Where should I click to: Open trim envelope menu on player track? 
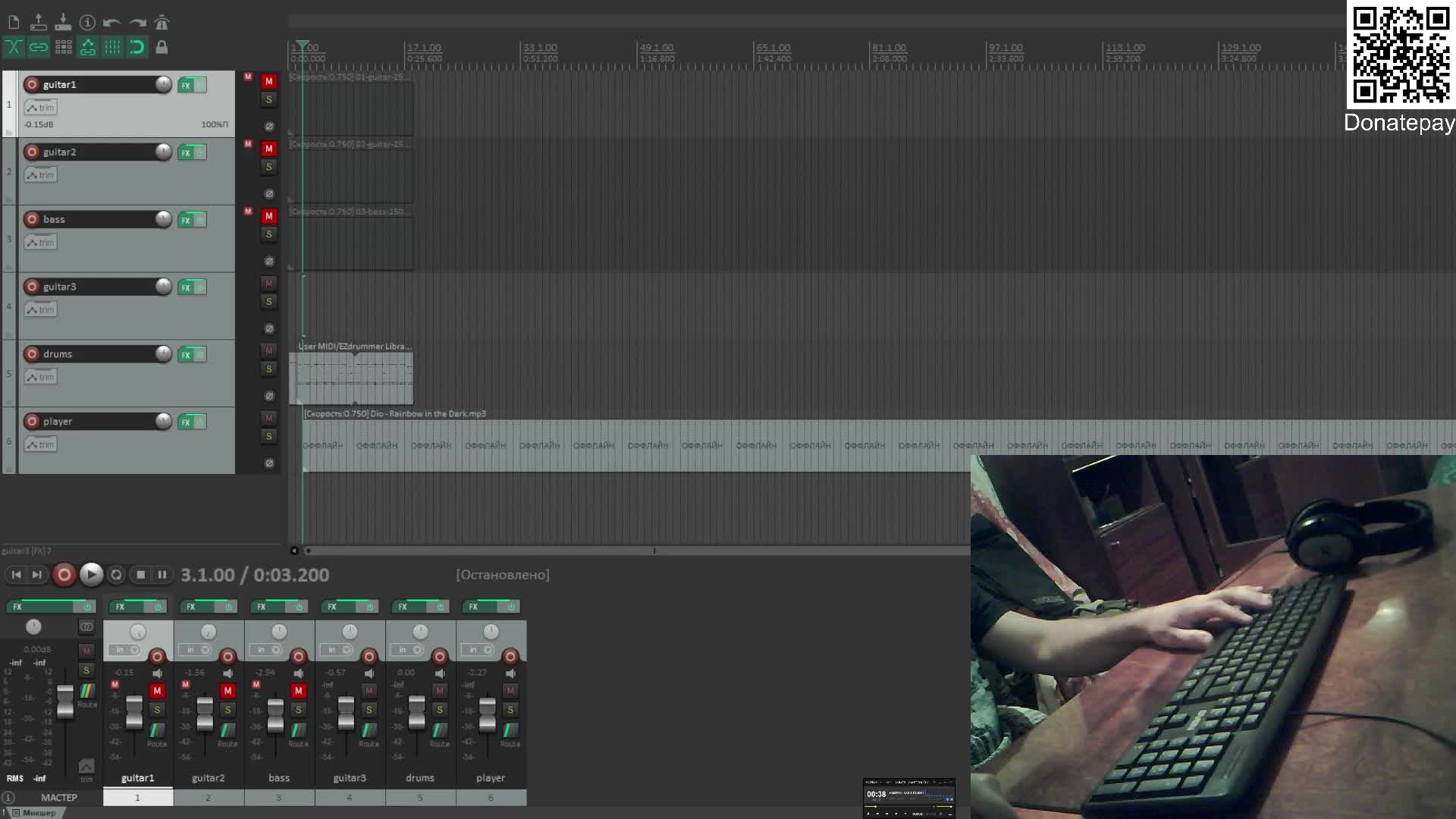click(40, 444)
